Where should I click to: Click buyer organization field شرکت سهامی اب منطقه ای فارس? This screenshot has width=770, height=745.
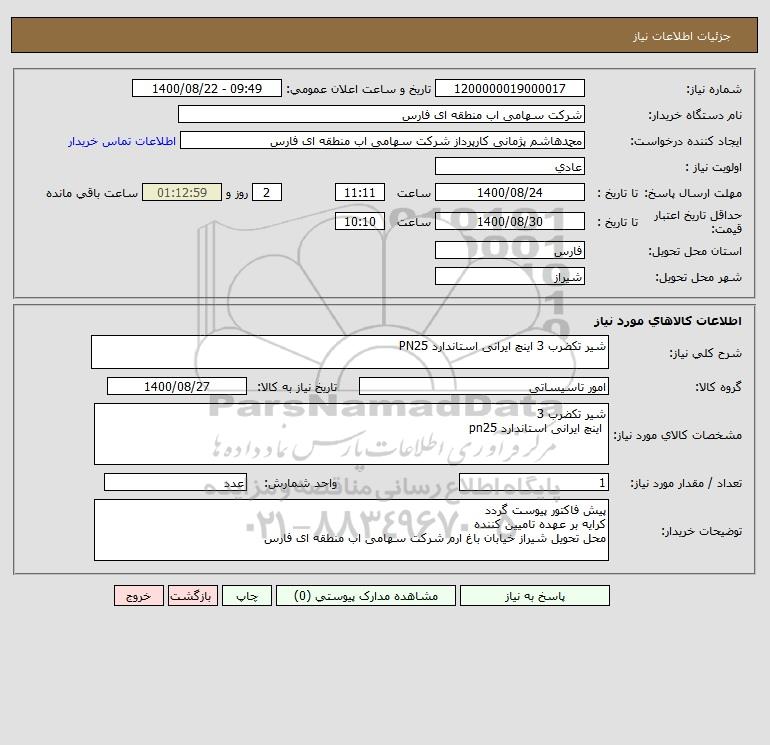pyautogui.click(x=381, y=114)
